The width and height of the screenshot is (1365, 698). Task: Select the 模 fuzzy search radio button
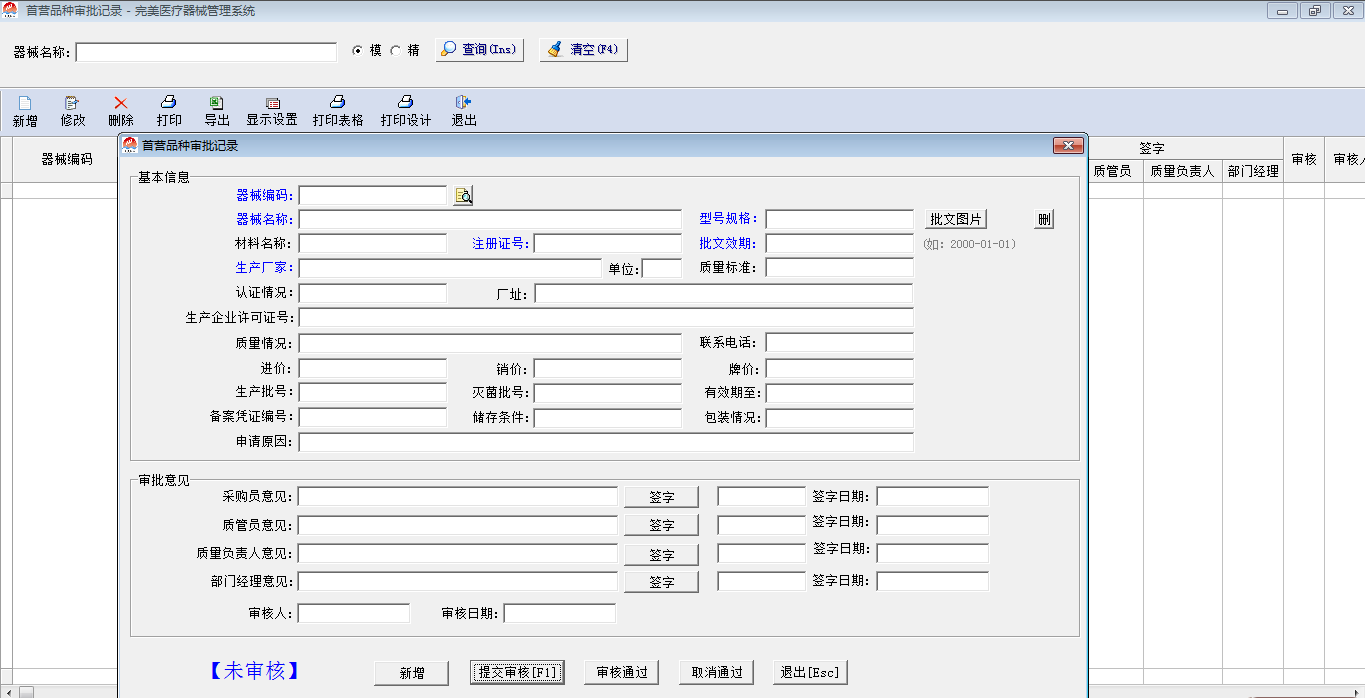[x=358, y=50]
